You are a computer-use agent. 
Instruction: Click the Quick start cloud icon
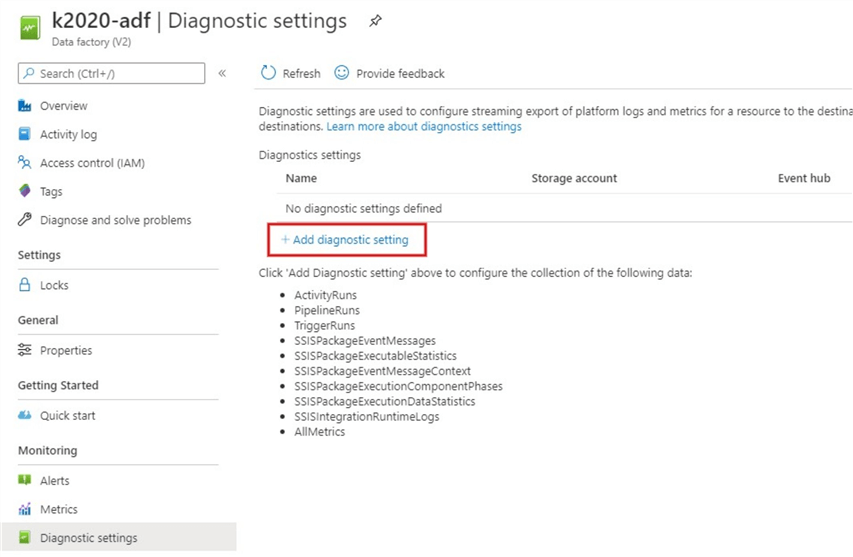click(24, 415)
